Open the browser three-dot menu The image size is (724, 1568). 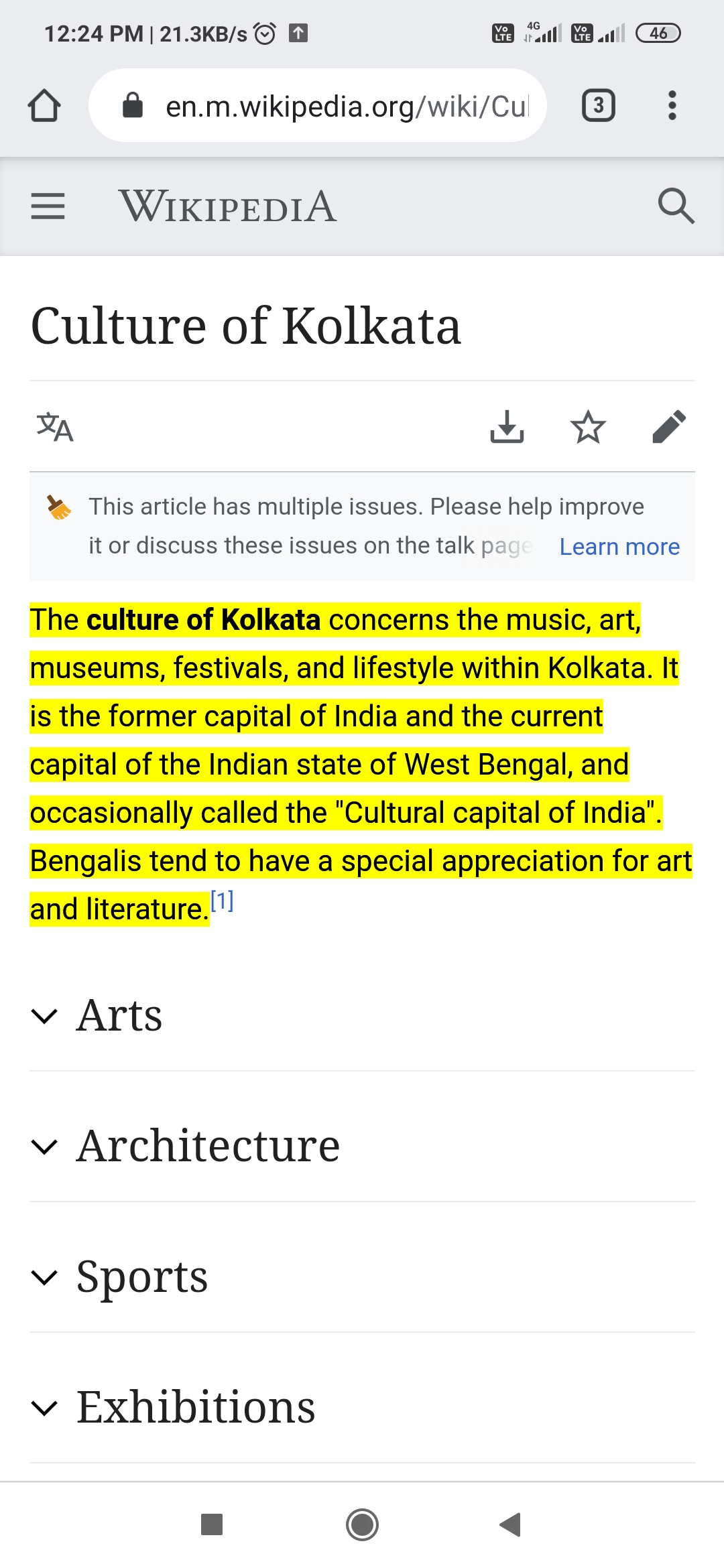[x=672, y=106]
